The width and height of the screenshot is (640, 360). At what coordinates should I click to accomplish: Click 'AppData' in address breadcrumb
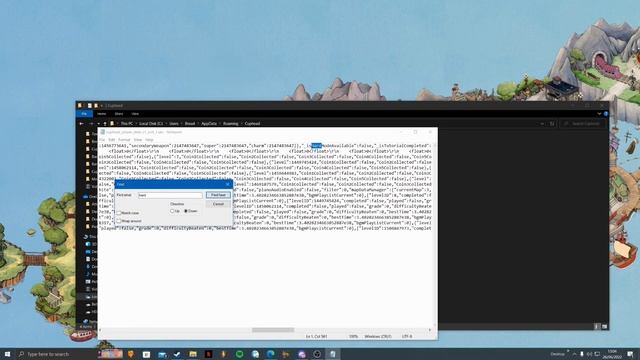point(209,123)
